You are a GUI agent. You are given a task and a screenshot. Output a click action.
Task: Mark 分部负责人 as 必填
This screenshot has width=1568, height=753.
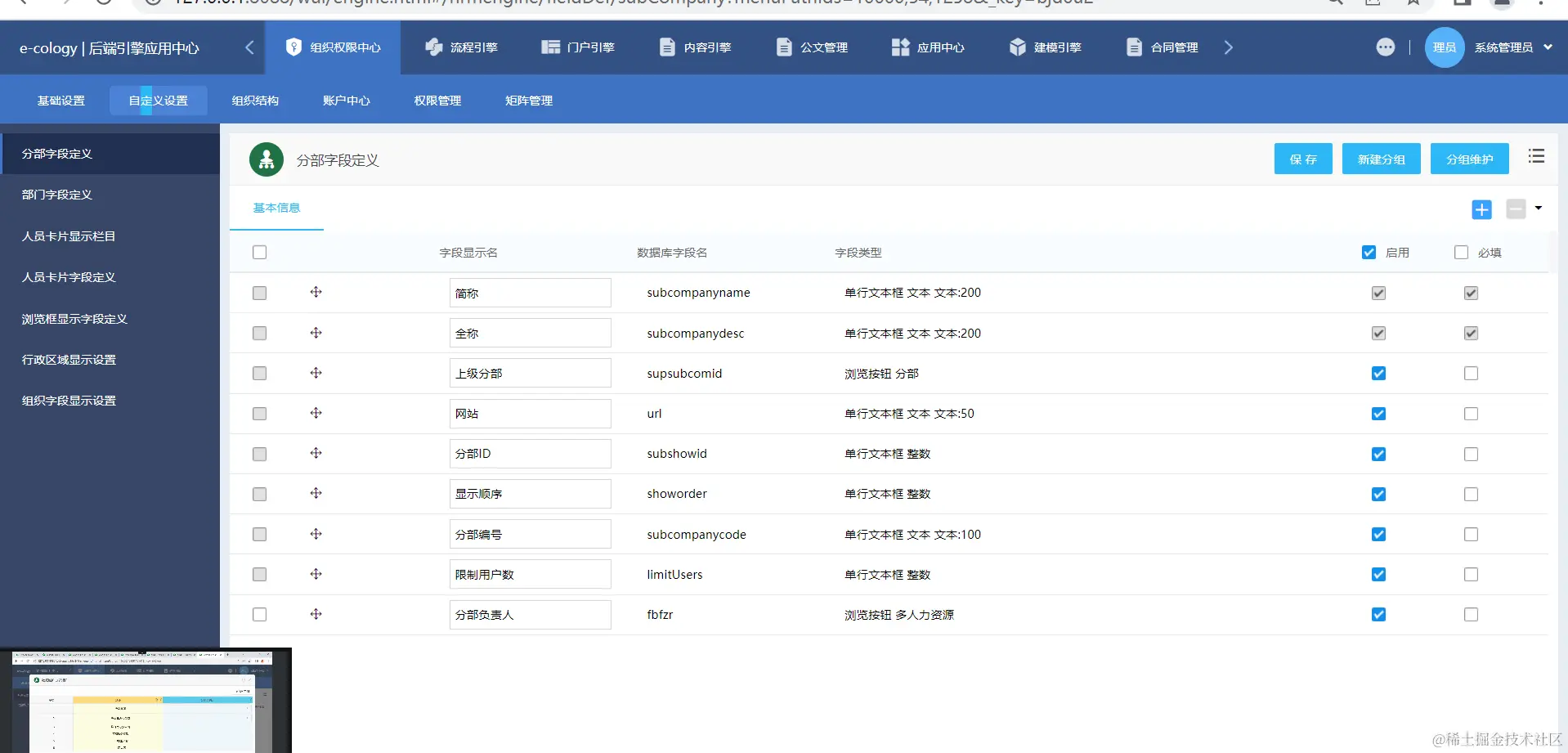1471,614
